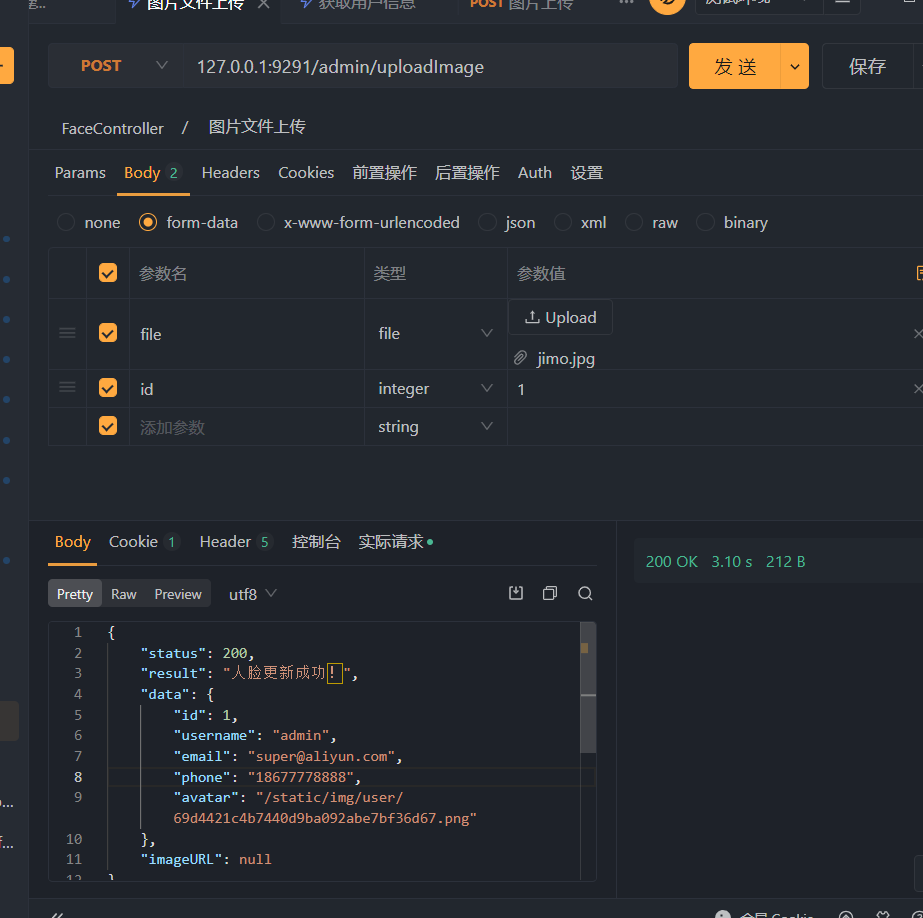This screenshot has width=923, height=918.
Task: Switch to the request Body tab
Action: 153,172
